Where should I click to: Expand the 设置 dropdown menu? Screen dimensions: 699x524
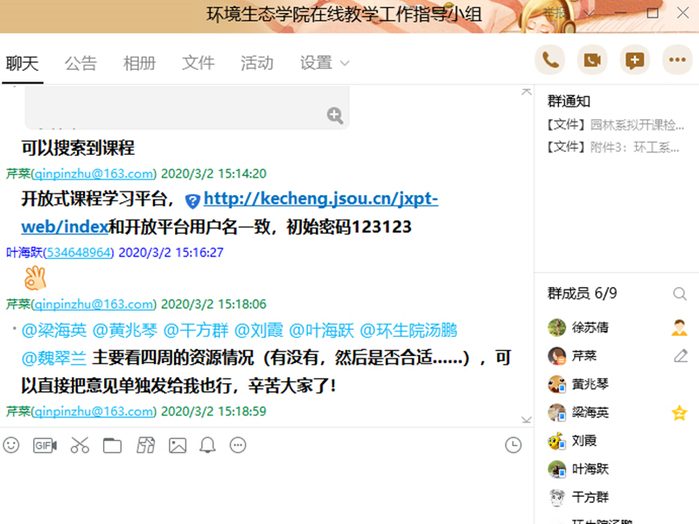(325, 63)
